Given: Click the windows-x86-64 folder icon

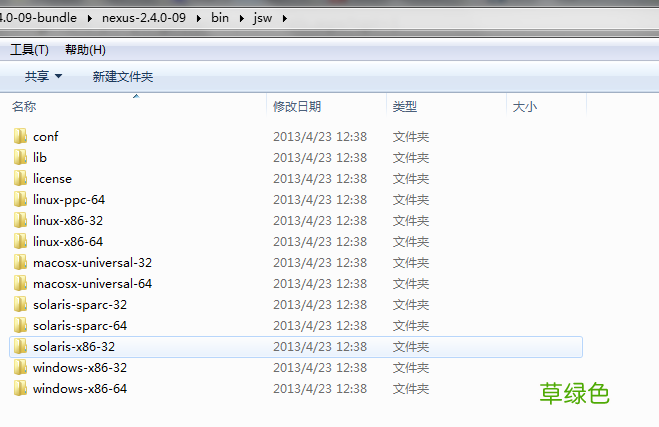Looking at the screenshot, I should [20, 388].
